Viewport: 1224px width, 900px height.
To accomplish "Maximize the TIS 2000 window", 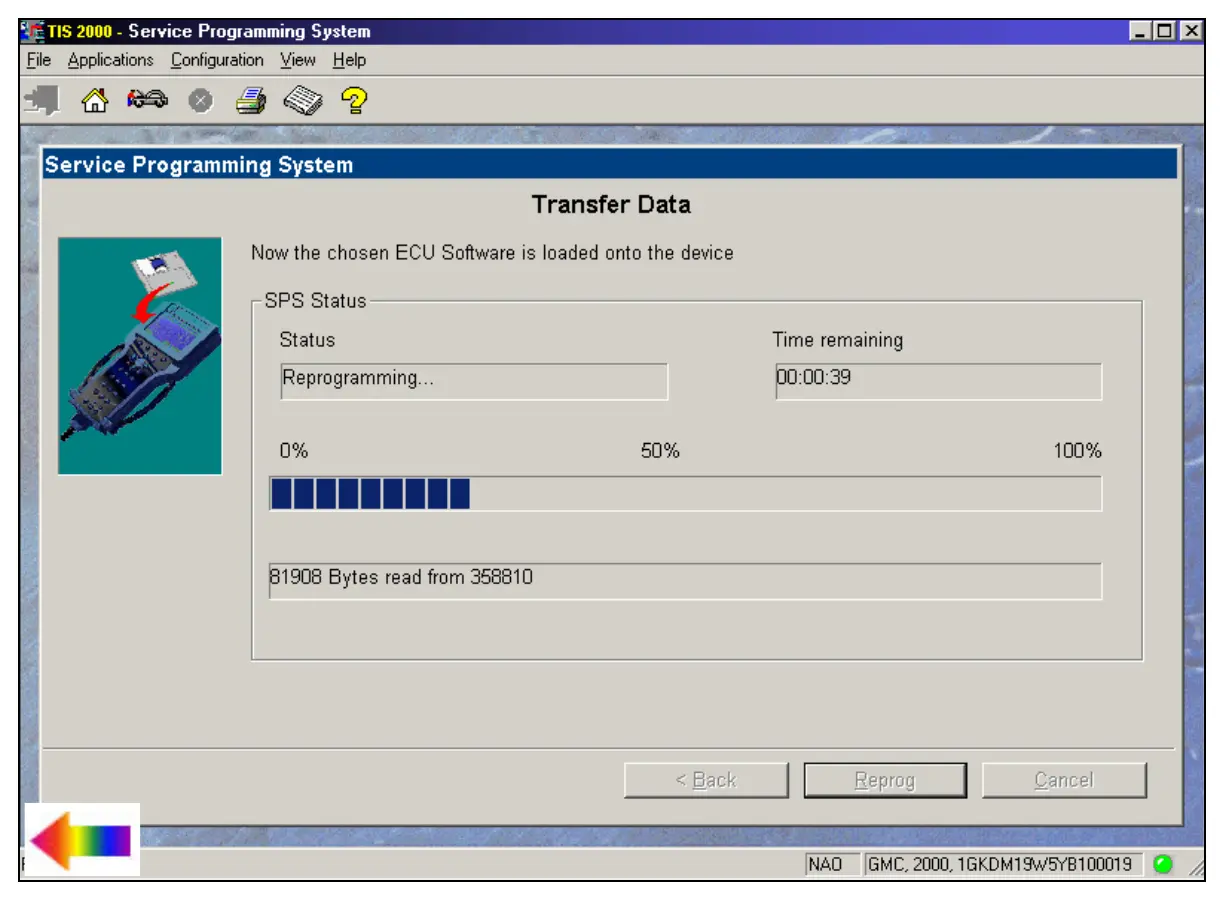I will click(x=1164, y=32).
